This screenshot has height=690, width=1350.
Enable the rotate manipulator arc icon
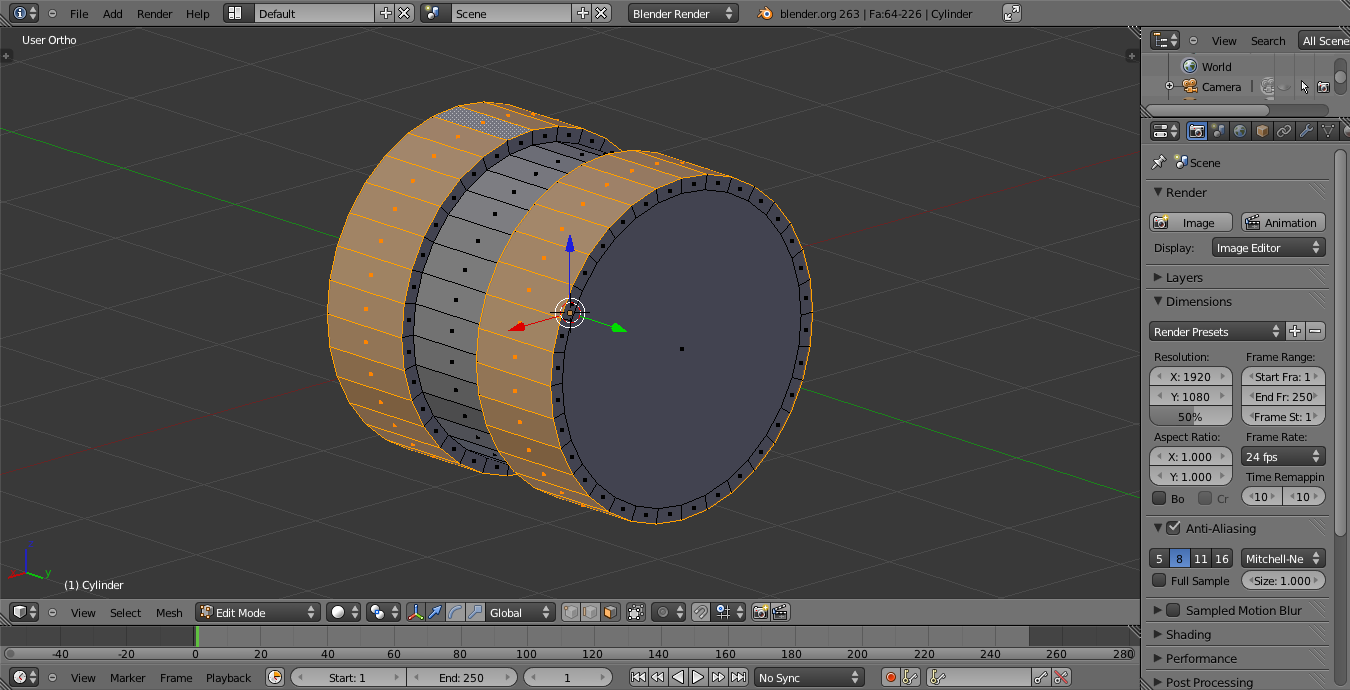click(x=455, y=612)
